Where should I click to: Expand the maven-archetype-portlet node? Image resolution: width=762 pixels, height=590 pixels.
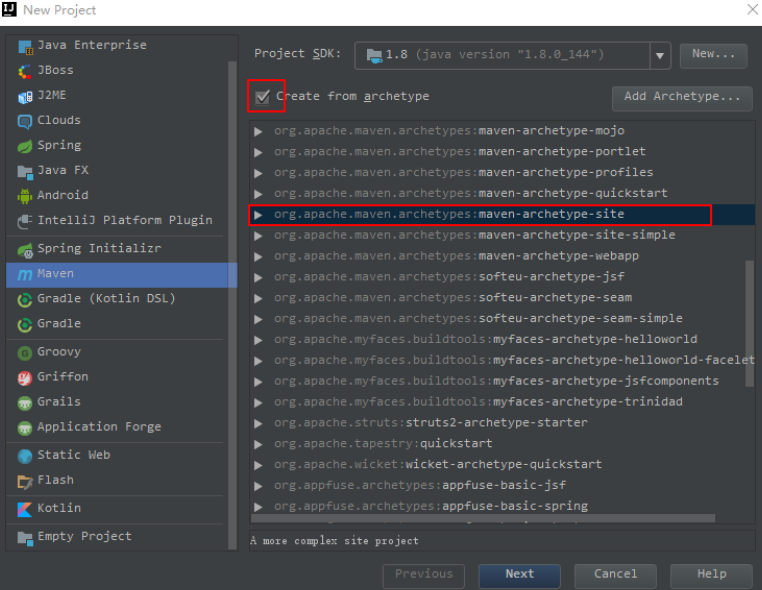click(258, 152)
